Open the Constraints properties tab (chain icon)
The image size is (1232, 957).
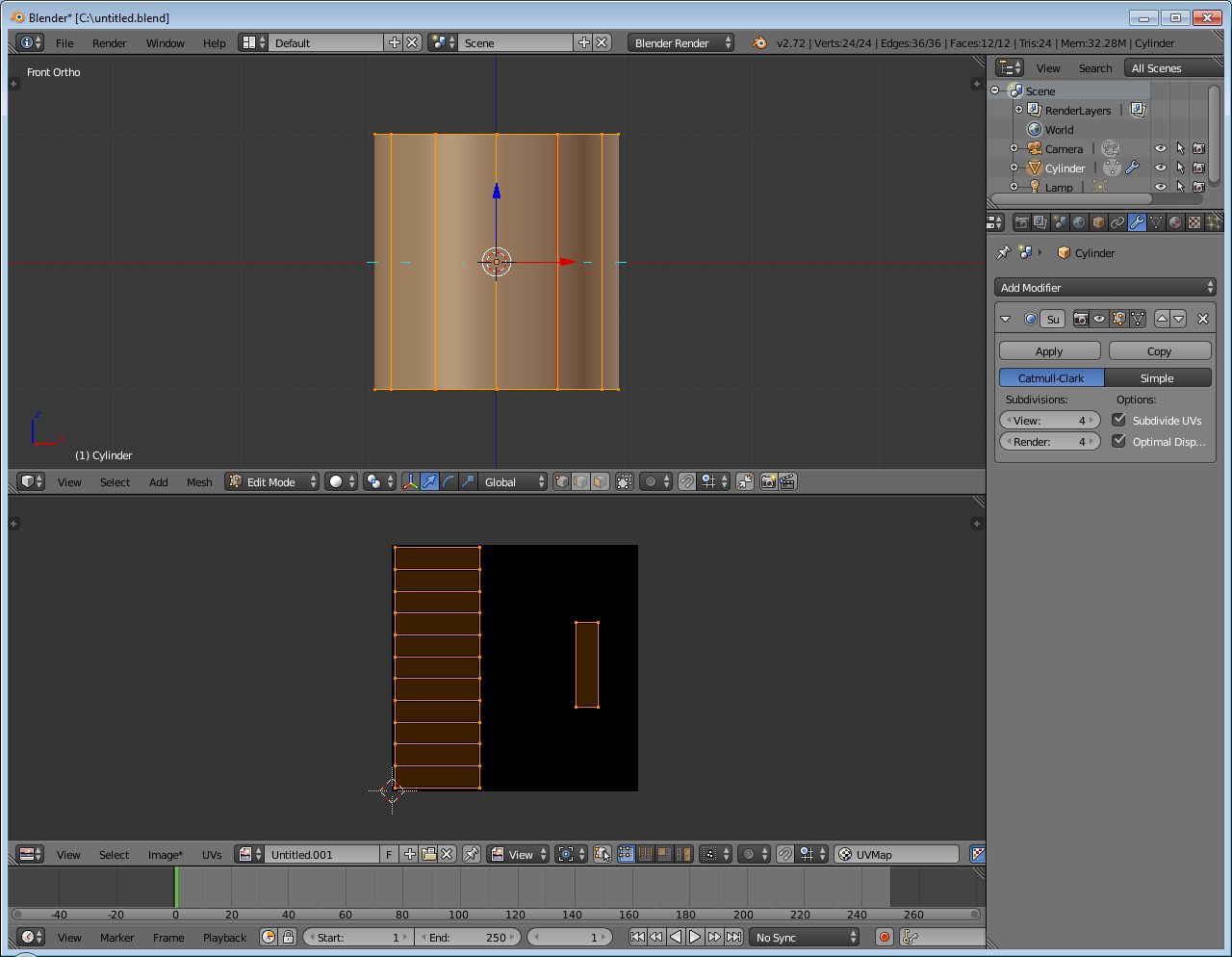click(x=1117, y=222)
